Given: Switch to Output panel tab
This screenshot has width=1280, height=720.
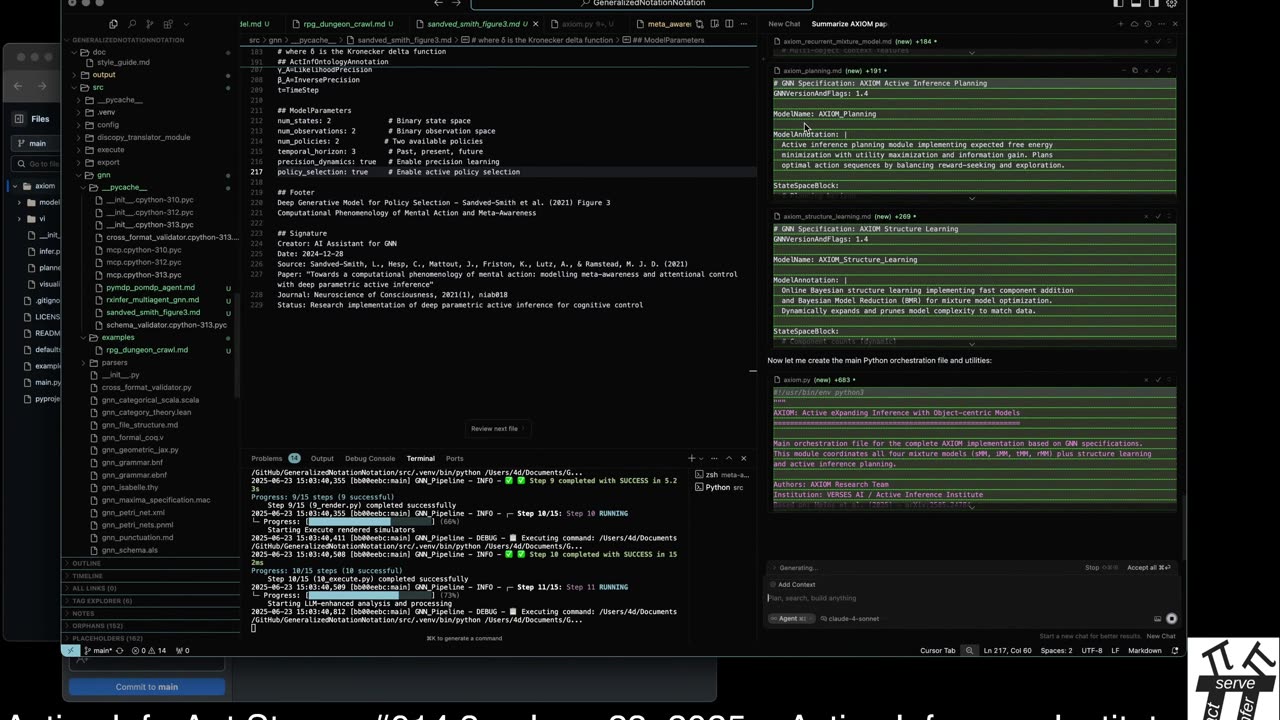Looking at the screenshot, I should [322, 458].
